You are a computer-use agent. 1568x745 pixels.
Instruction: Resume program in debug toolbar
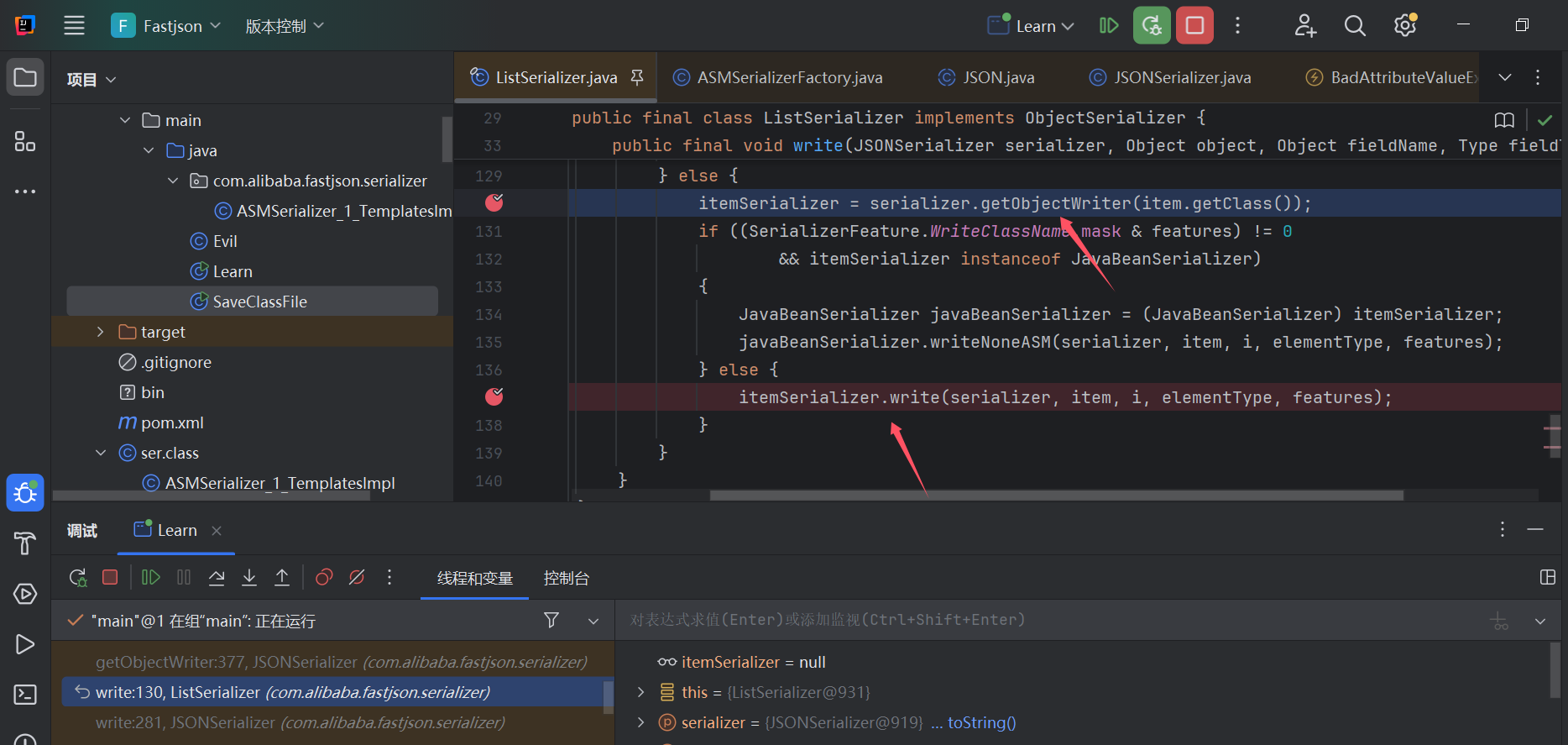tap(150, 577)
